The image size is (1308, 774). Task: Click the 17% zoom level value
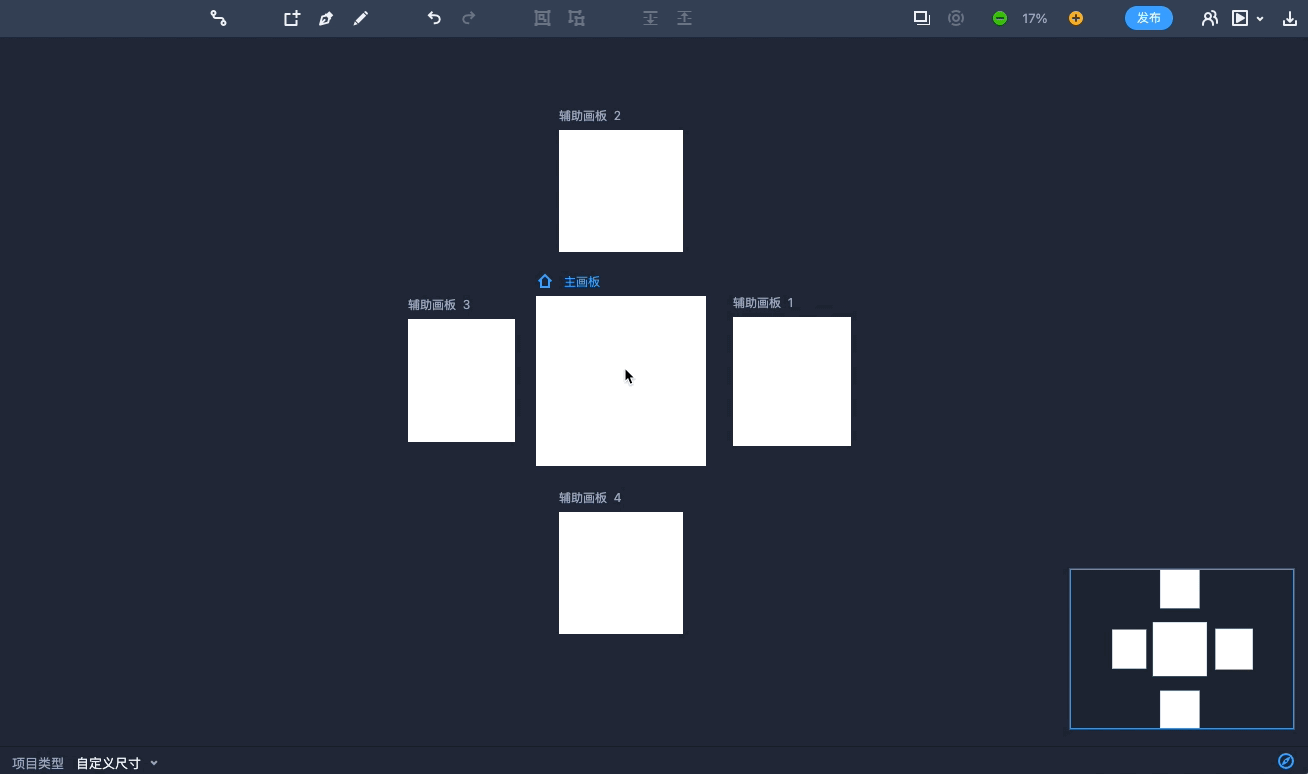(1035, 18)
